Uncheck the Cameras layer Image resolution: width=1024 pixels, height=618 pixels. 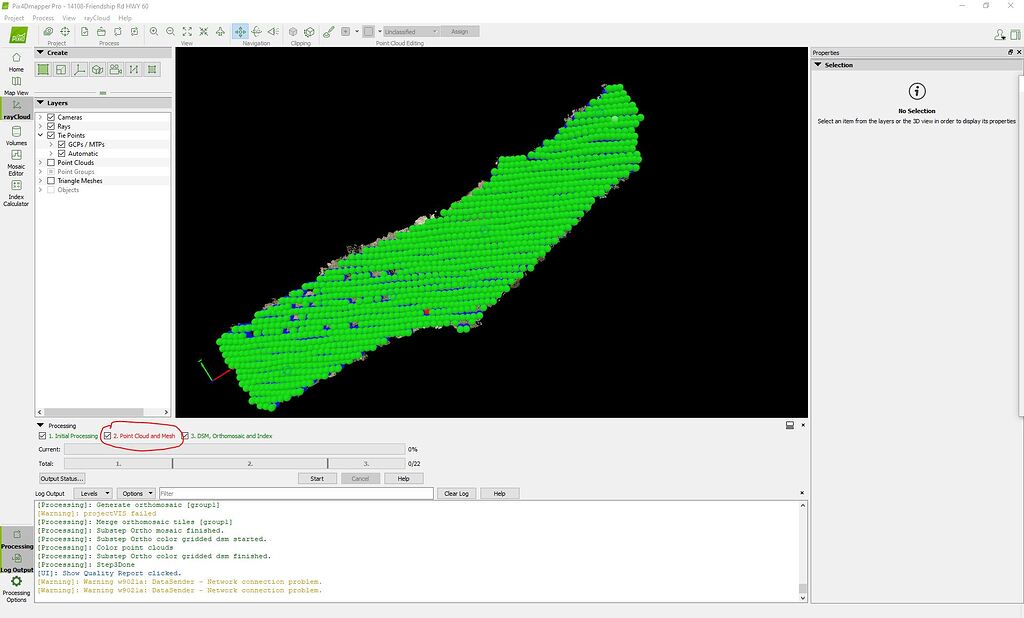[x=49, y=117]
